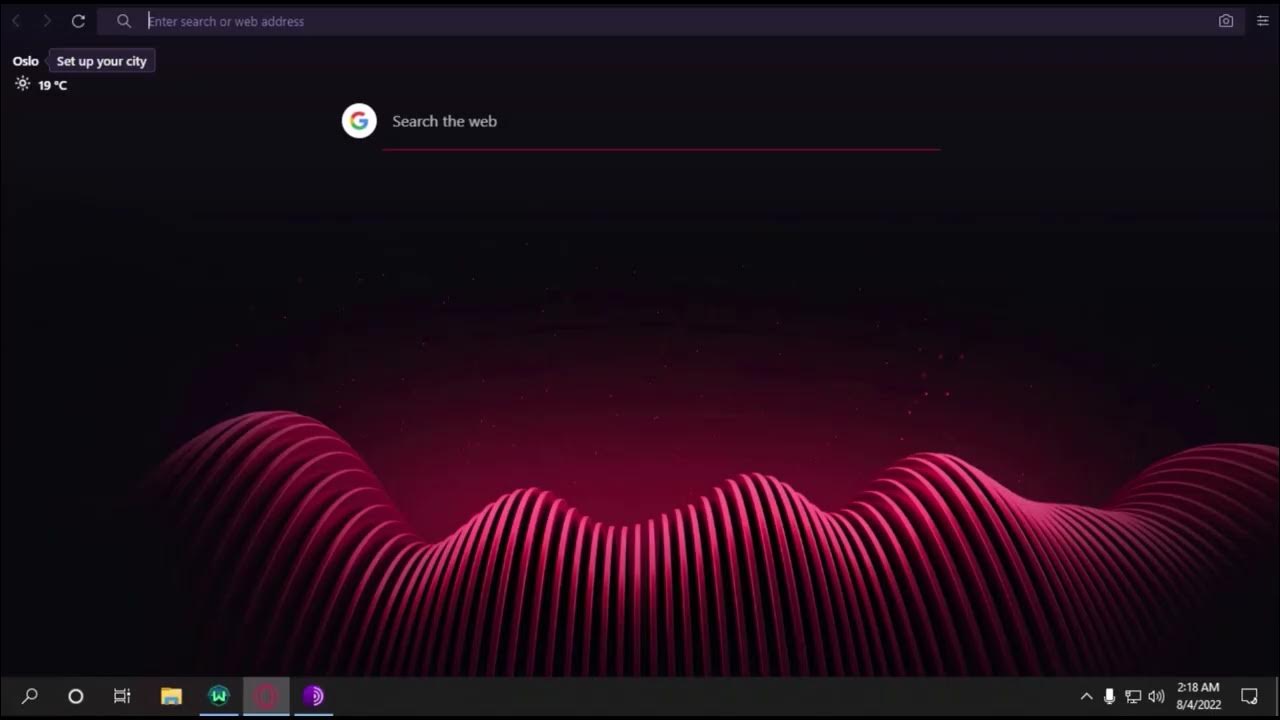This screenshot has height=720, width=1280.
Task: Click the microphone tray icon
Action: click(x=1109, y=696)
